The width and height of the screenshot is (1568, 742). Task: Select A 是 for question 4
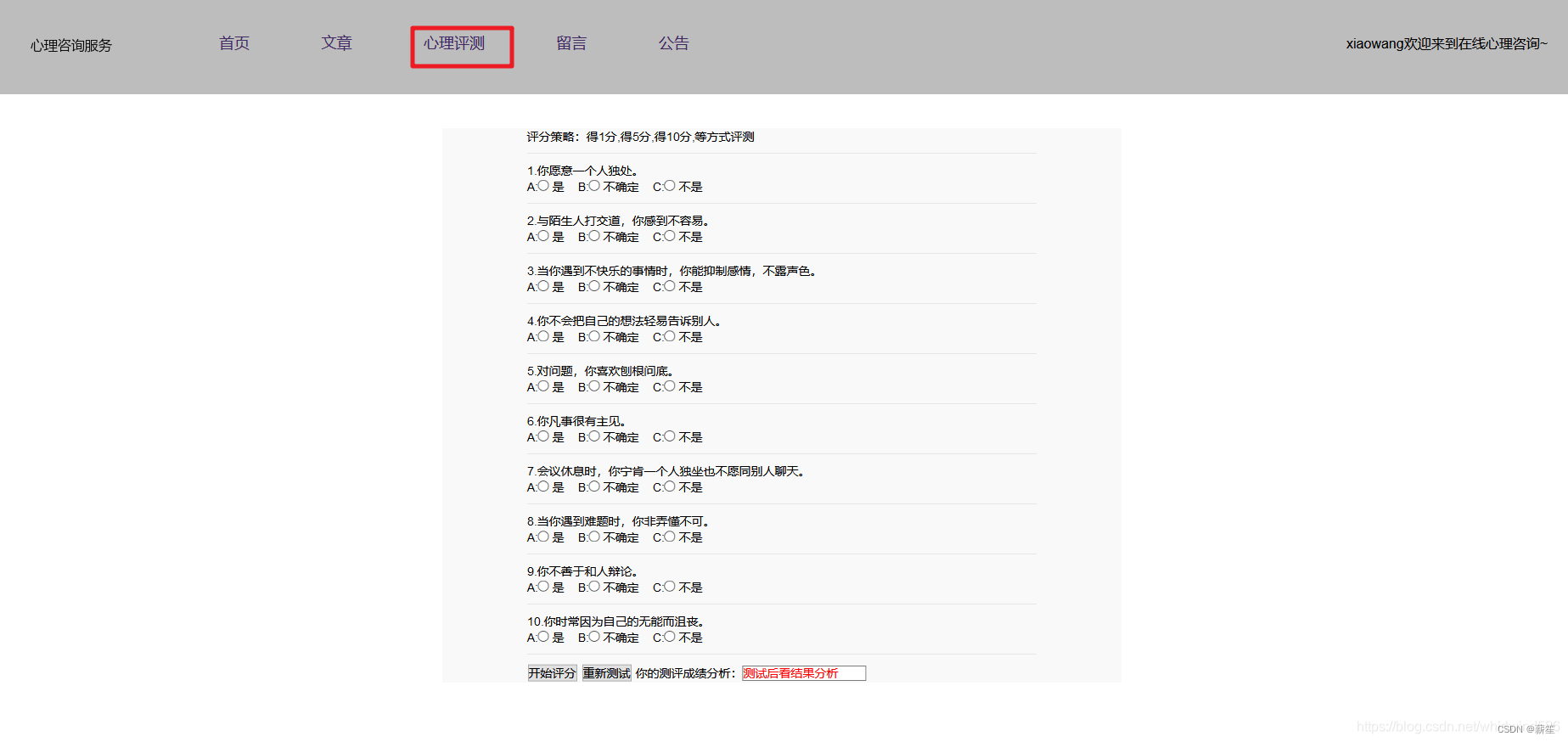click(x=543, y=336)
